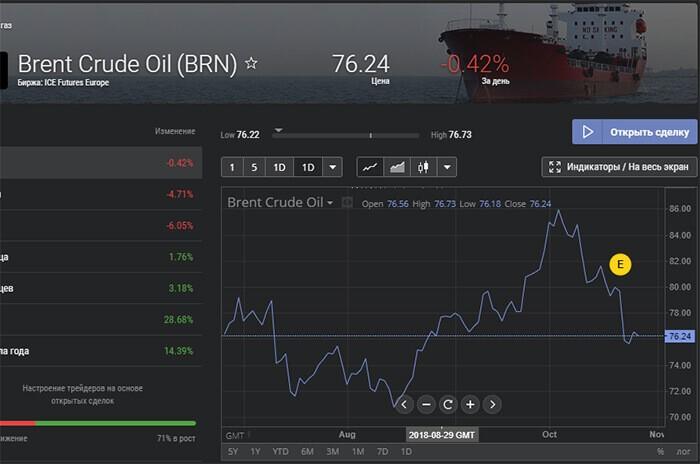Switch to the YTD range tab
The height and width of the screenshot is (464, 700).
[x=281, y=452]
